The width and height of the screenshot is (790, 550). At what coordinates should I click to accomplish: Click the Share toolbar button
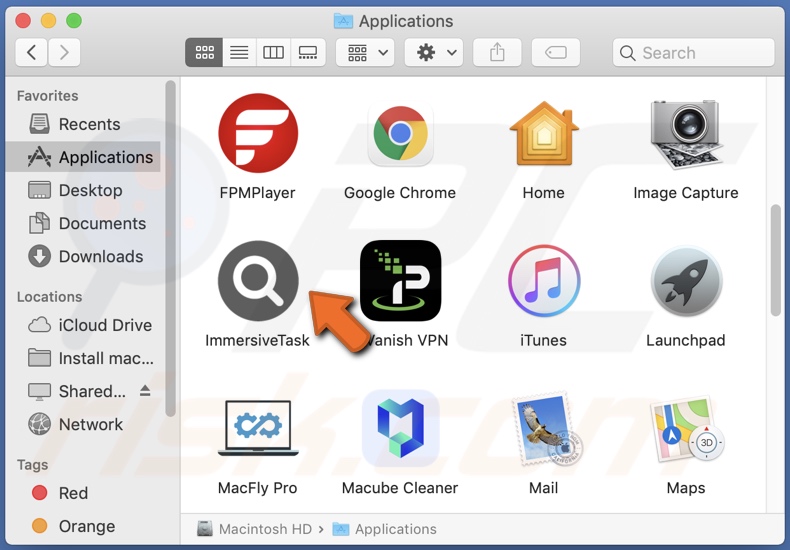coord(497,52)
